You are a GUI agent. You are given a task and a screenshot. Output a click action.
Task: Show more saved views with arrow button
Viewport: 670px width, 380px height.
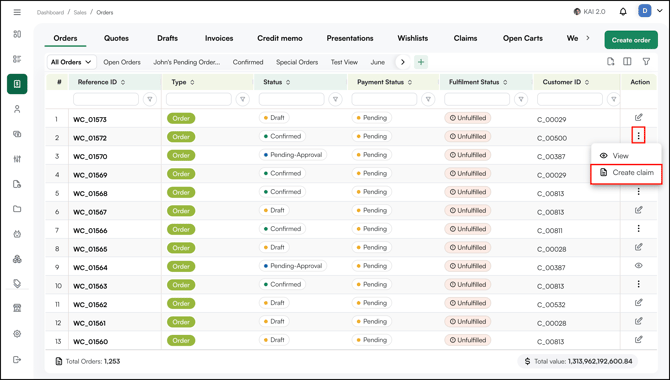click(x=403, y=62)
